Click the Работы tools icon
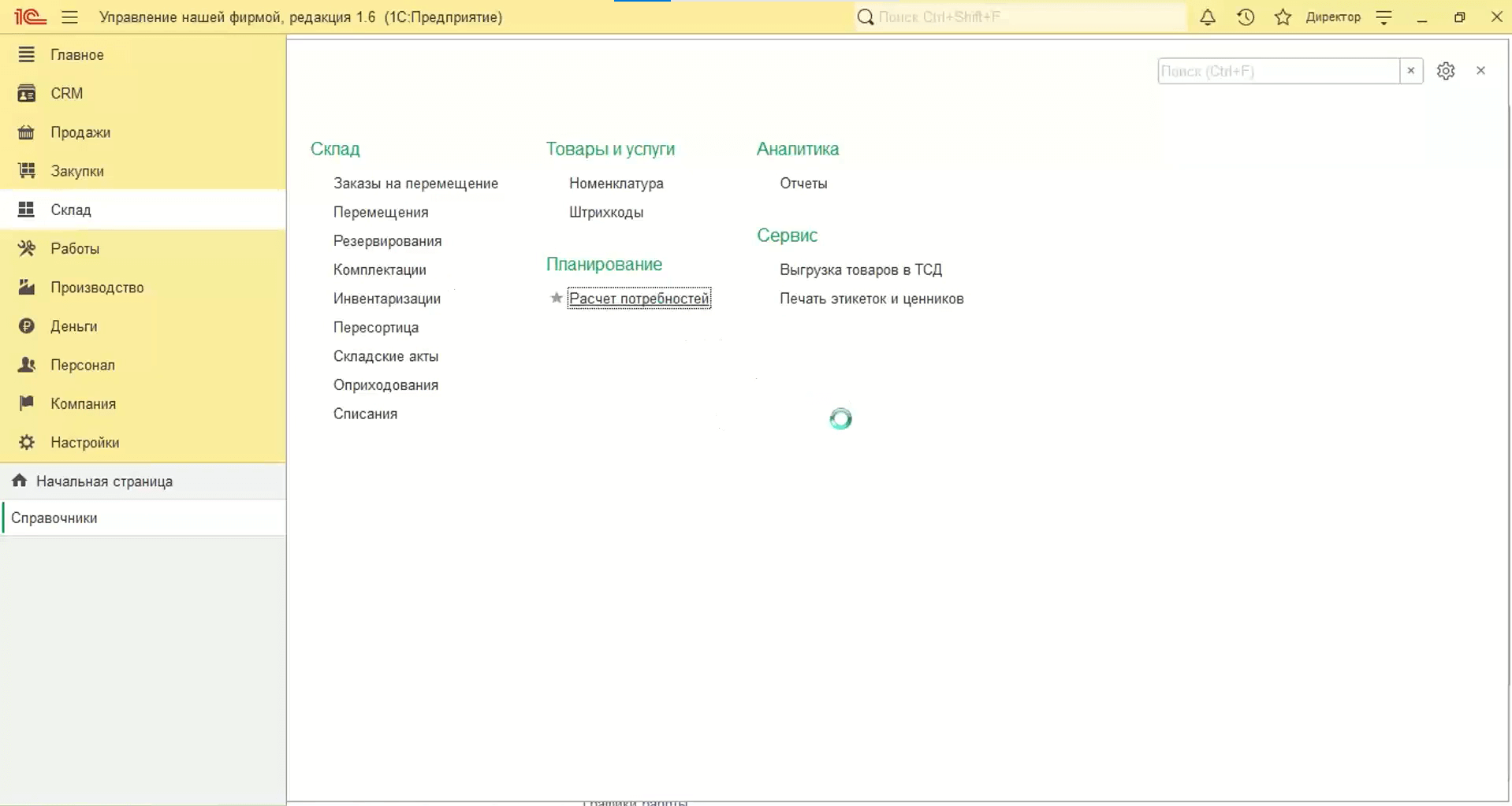 pyautogui.click(x=27, y=248)
